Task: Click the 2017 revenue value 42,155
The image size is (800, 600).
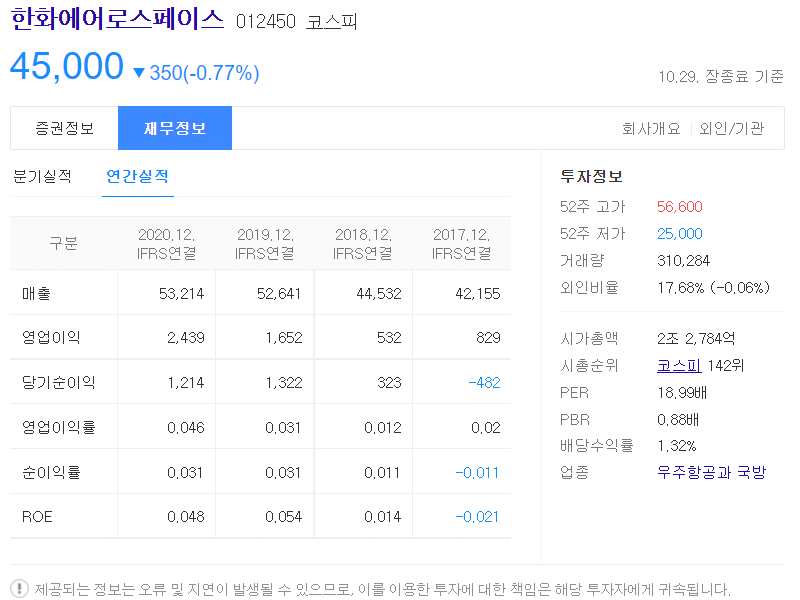Action: pos(478,294)
